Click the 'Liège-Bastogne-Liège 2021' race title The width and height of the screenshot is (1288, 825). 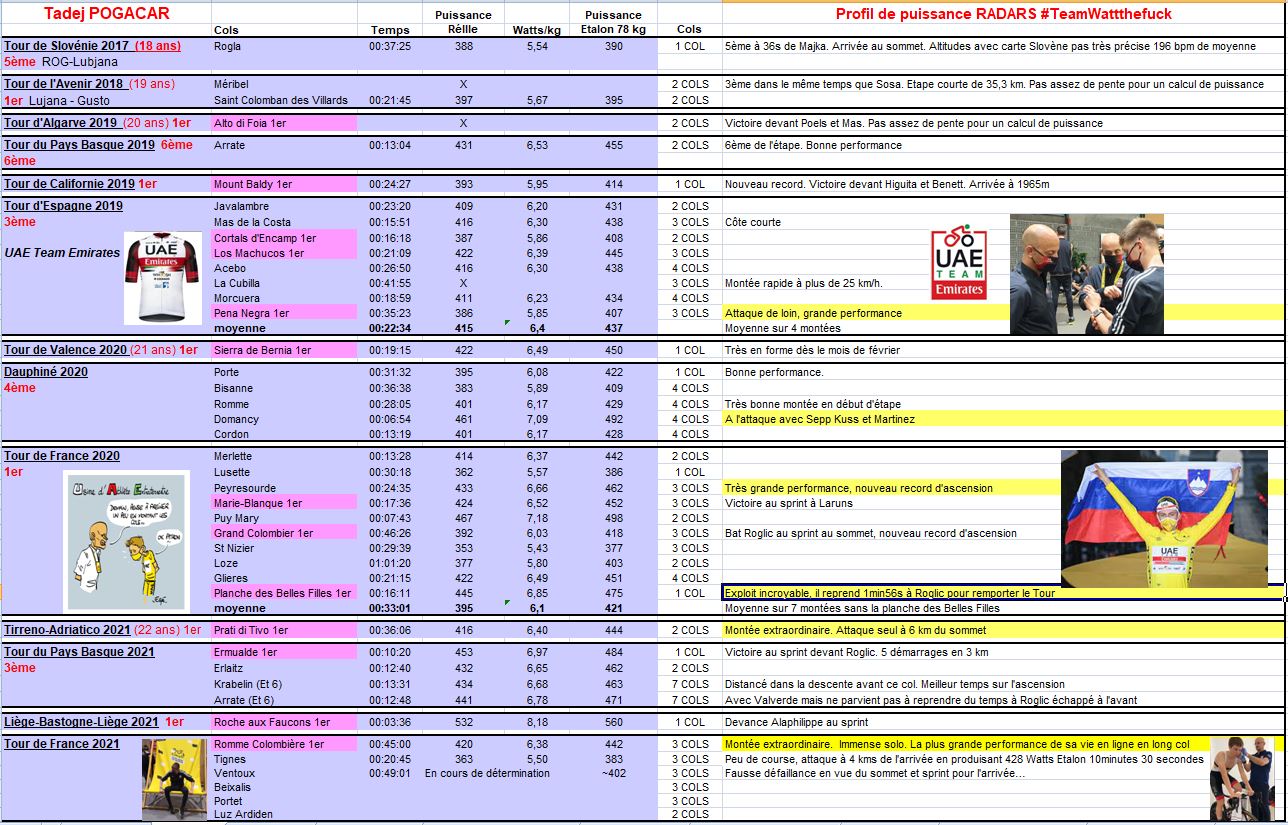(x=81, y=722)
